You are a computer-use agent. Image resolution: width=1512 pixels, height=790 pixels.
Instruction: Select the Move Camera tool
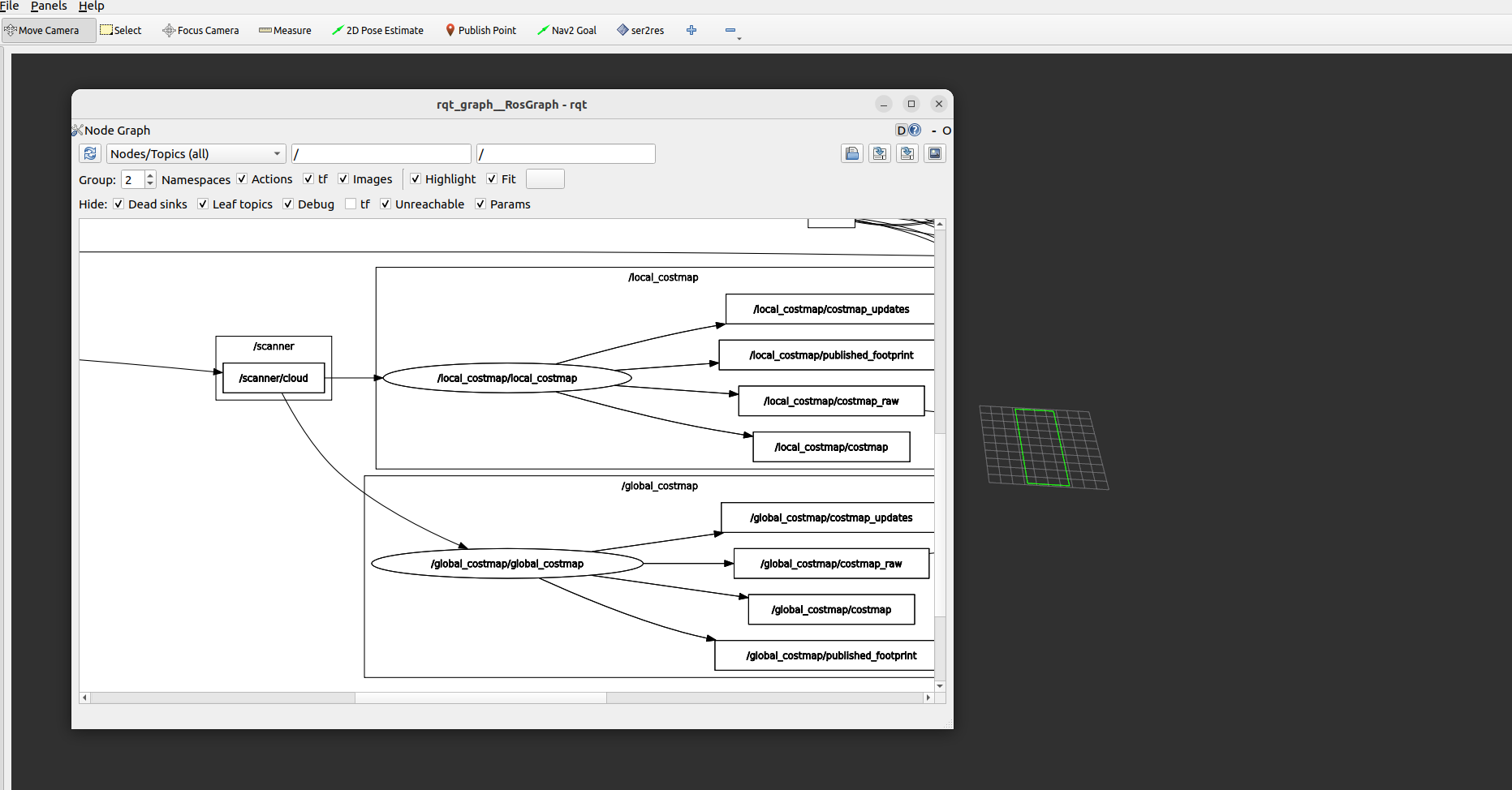point(49,30)
